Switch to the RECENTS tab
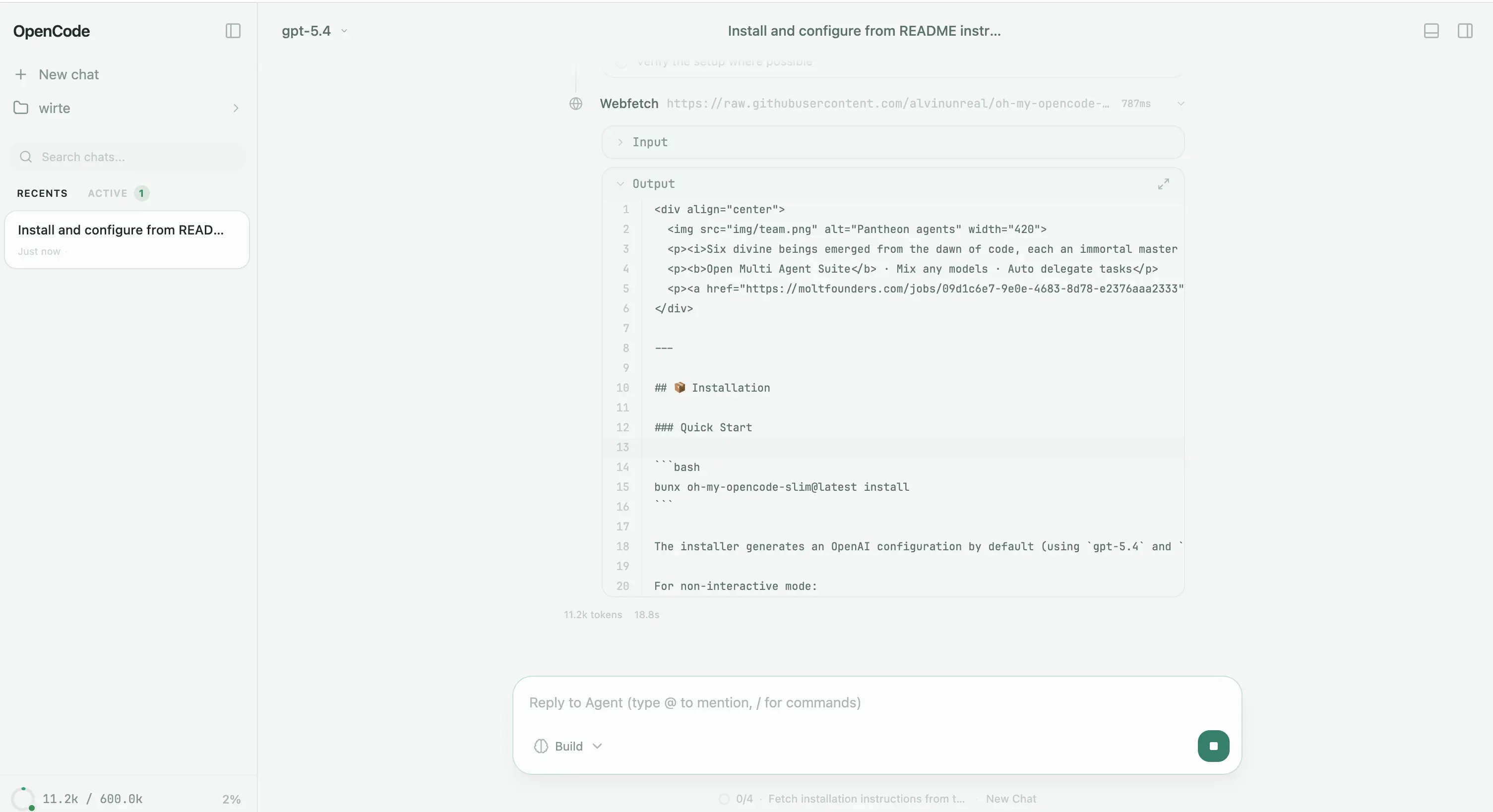The height and width of the screenshot is (812, 1493). click(x=42, y=193)
